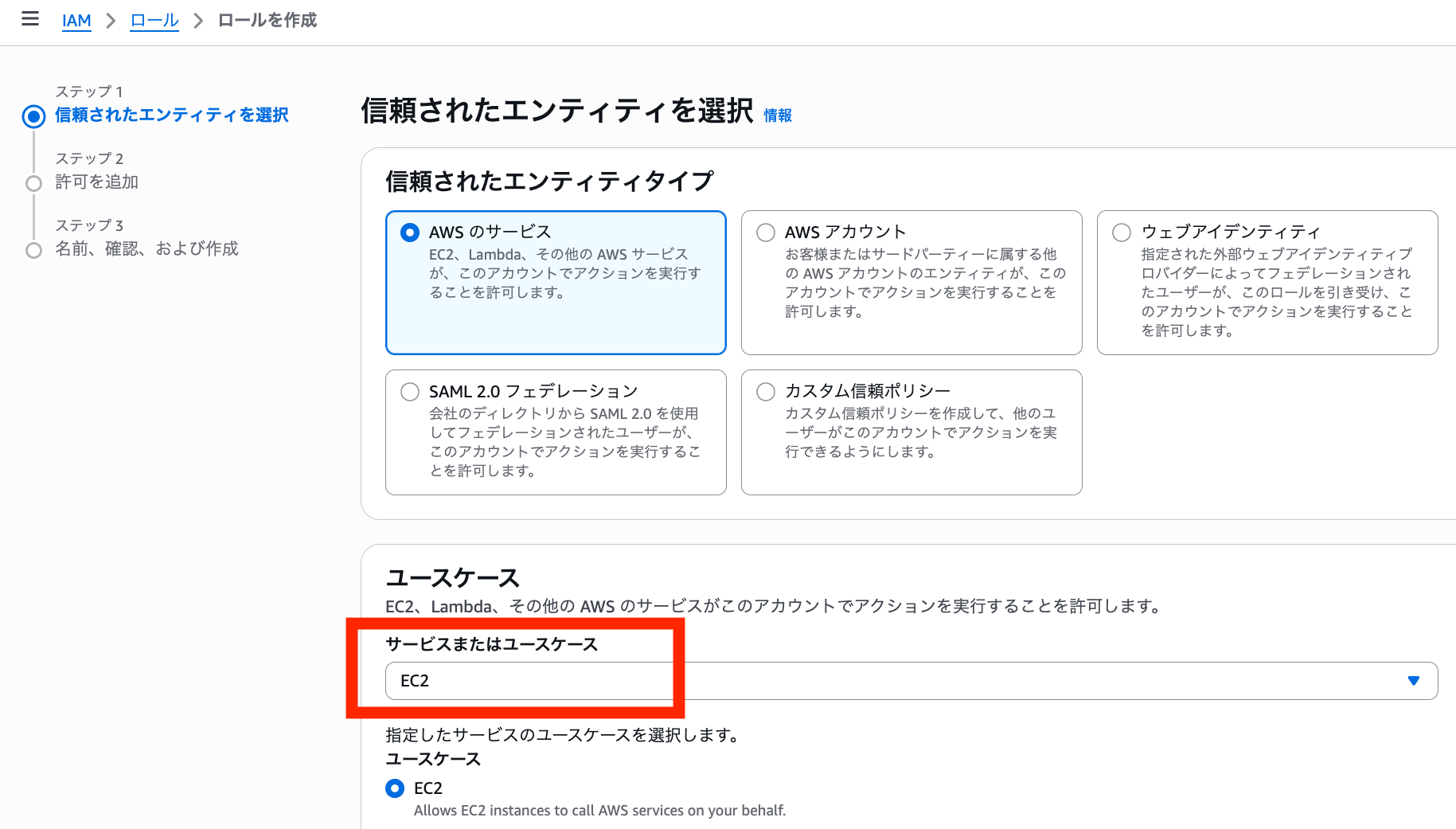The height and width of the screenshot is (829, 1456).
Task: Click the 指定したサービスのユースケースを選択します text
Action: [x=564, y=735]
